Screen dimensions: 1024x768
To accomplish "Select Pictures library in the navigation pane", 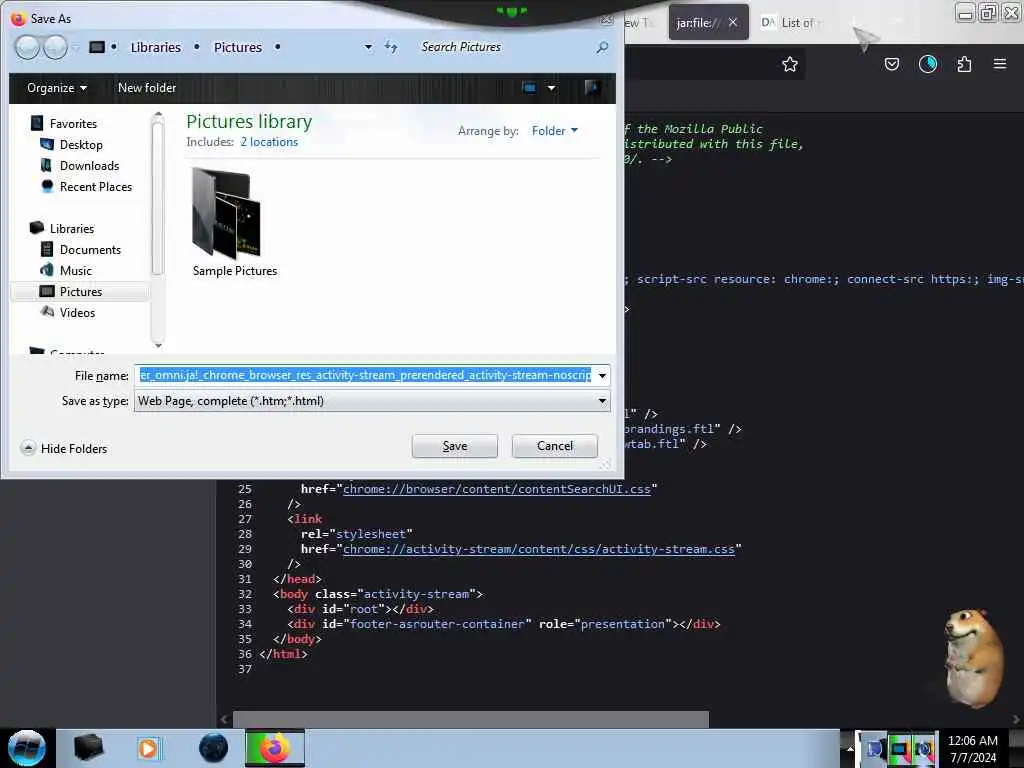I will coord(81,291).
